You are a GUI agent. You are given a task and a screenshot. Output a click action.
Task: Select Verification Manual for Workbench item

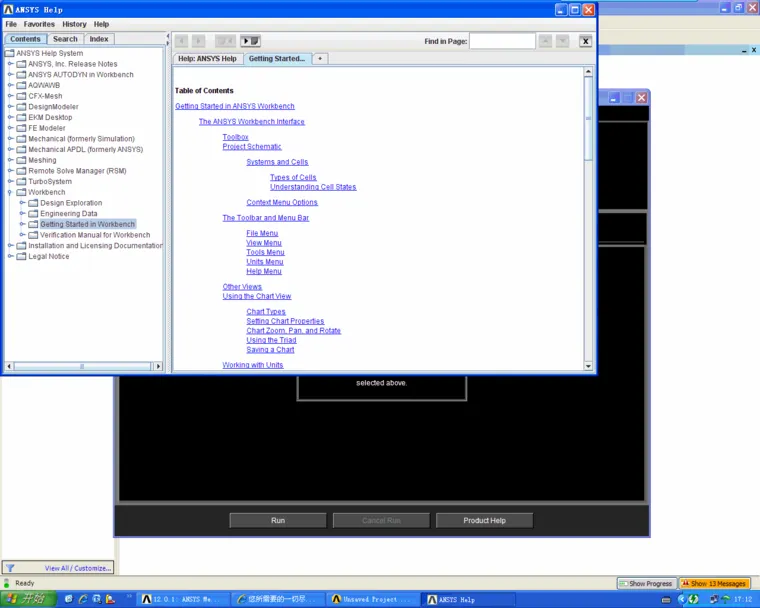(95, 235)
